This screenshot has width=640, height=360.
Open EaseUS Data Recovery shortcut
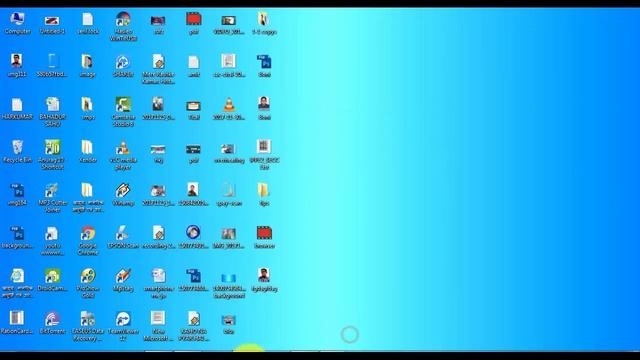point(88,326)
